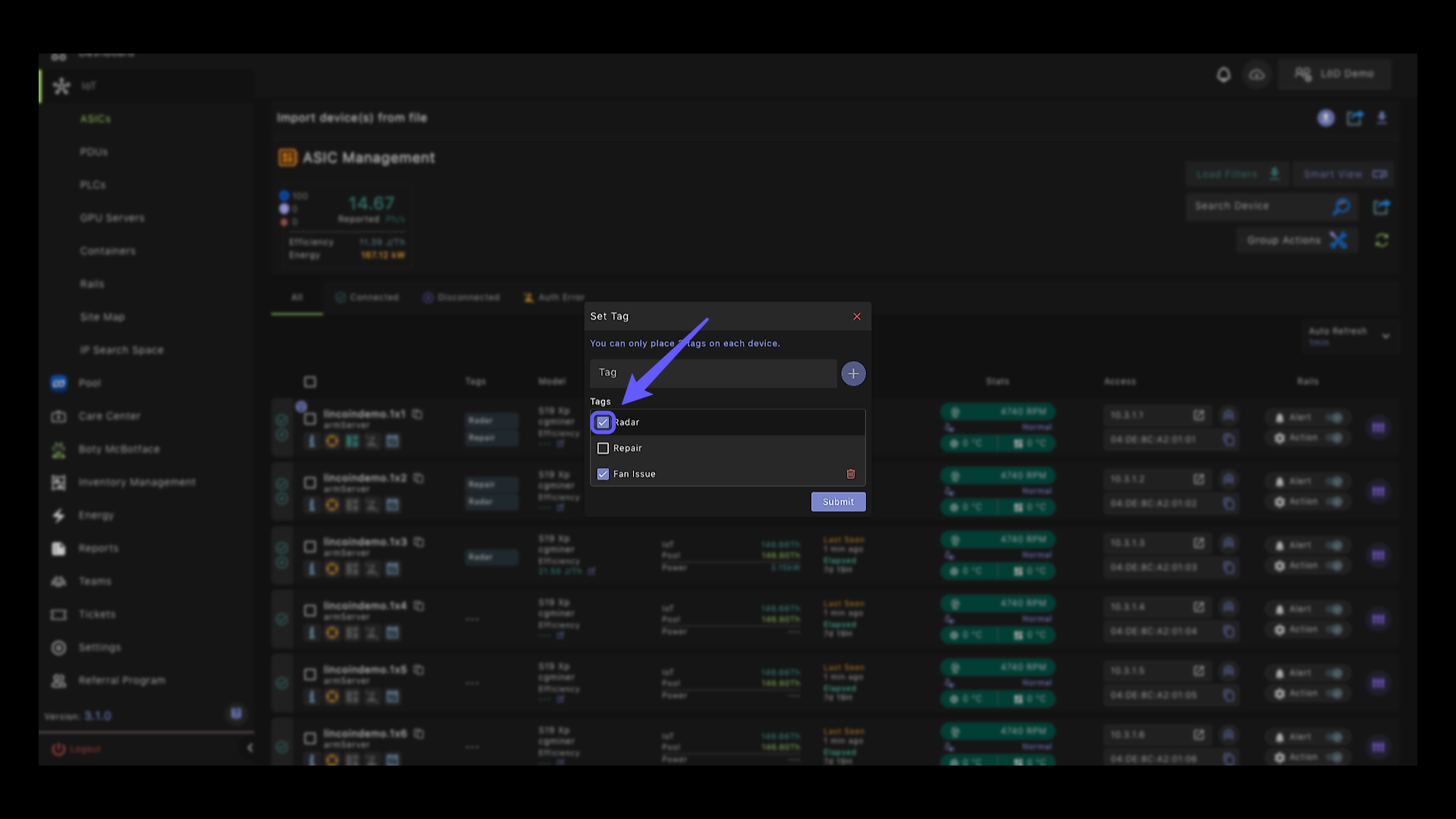
Task: Click the Boty McBotface robot icon
Action: point(58,450)
